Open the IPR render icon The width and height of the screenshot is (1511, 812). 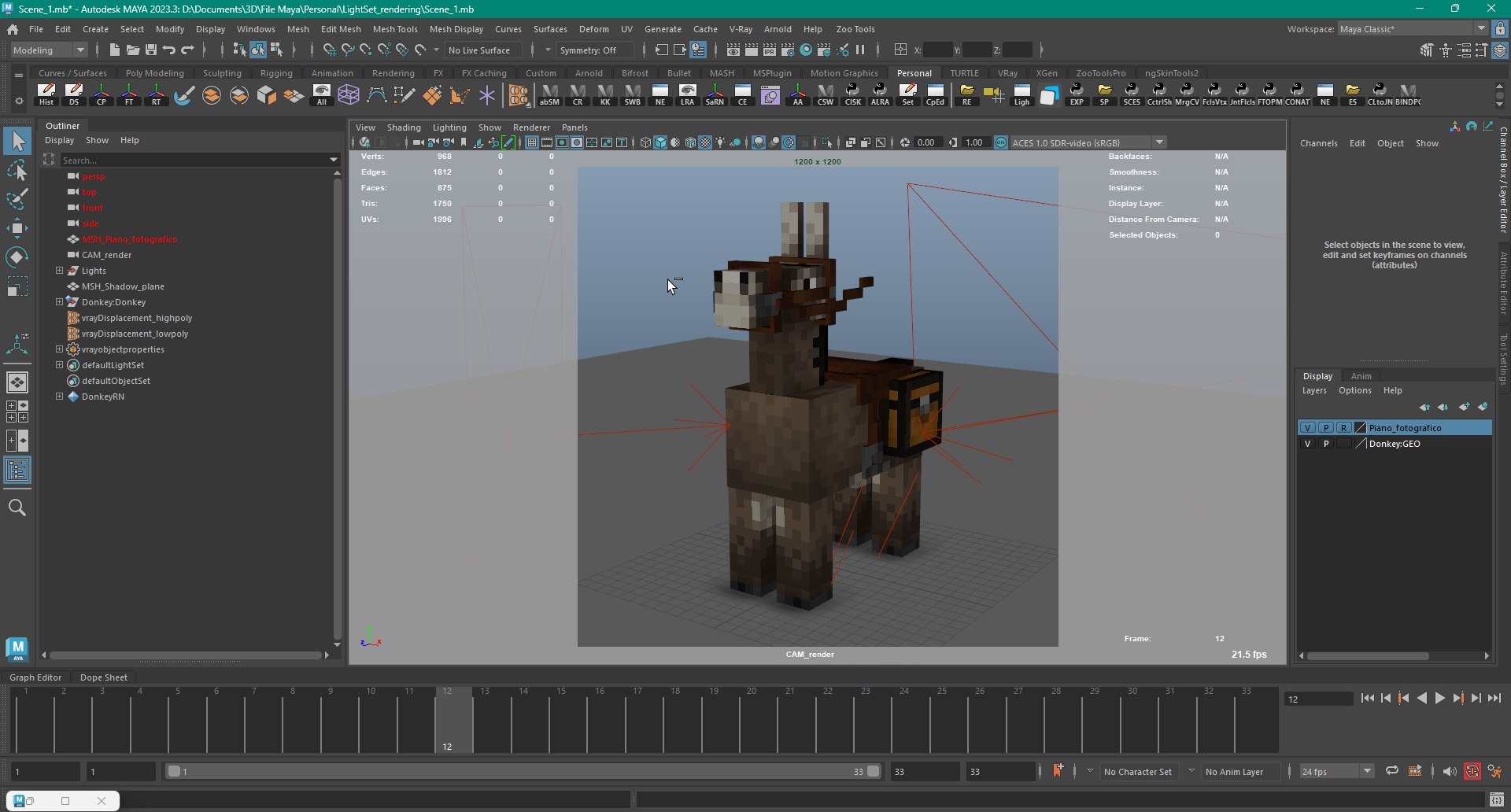click(x=770, y=50)
